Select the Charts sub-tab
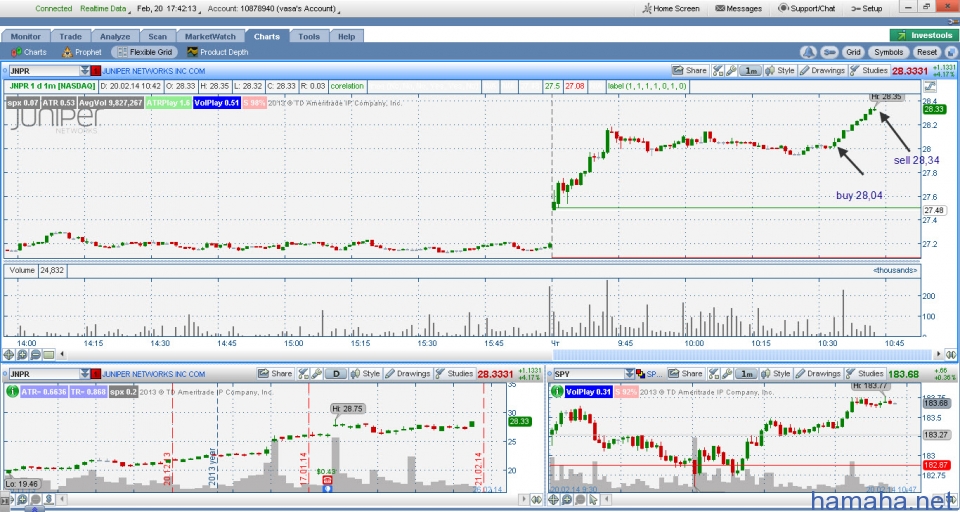Viewport: 960px width, 512px height. 29,52
